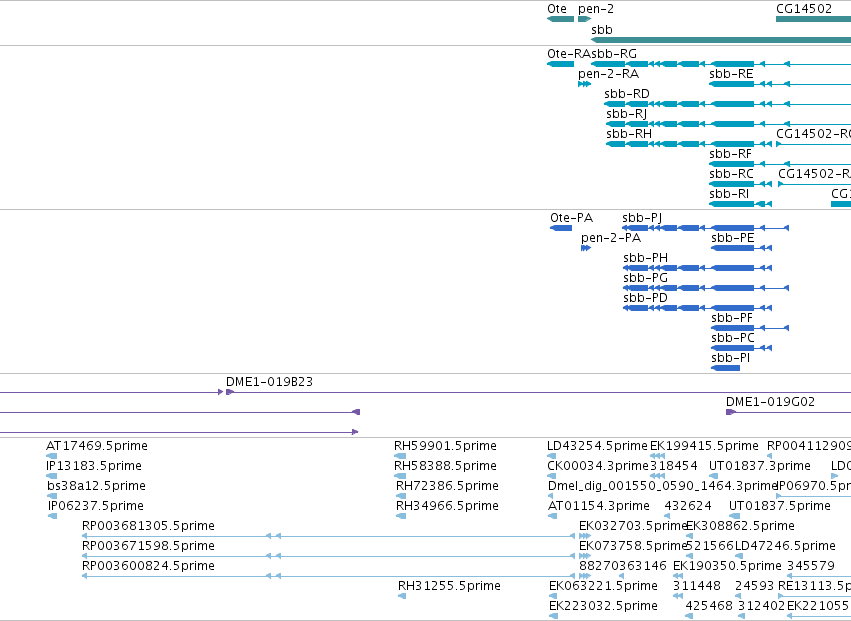The width and height of the screenshot is (851, 621).
Task: Click the LD43254.5prime EST label
Action: pyautogui.click(x=597, y=446)
